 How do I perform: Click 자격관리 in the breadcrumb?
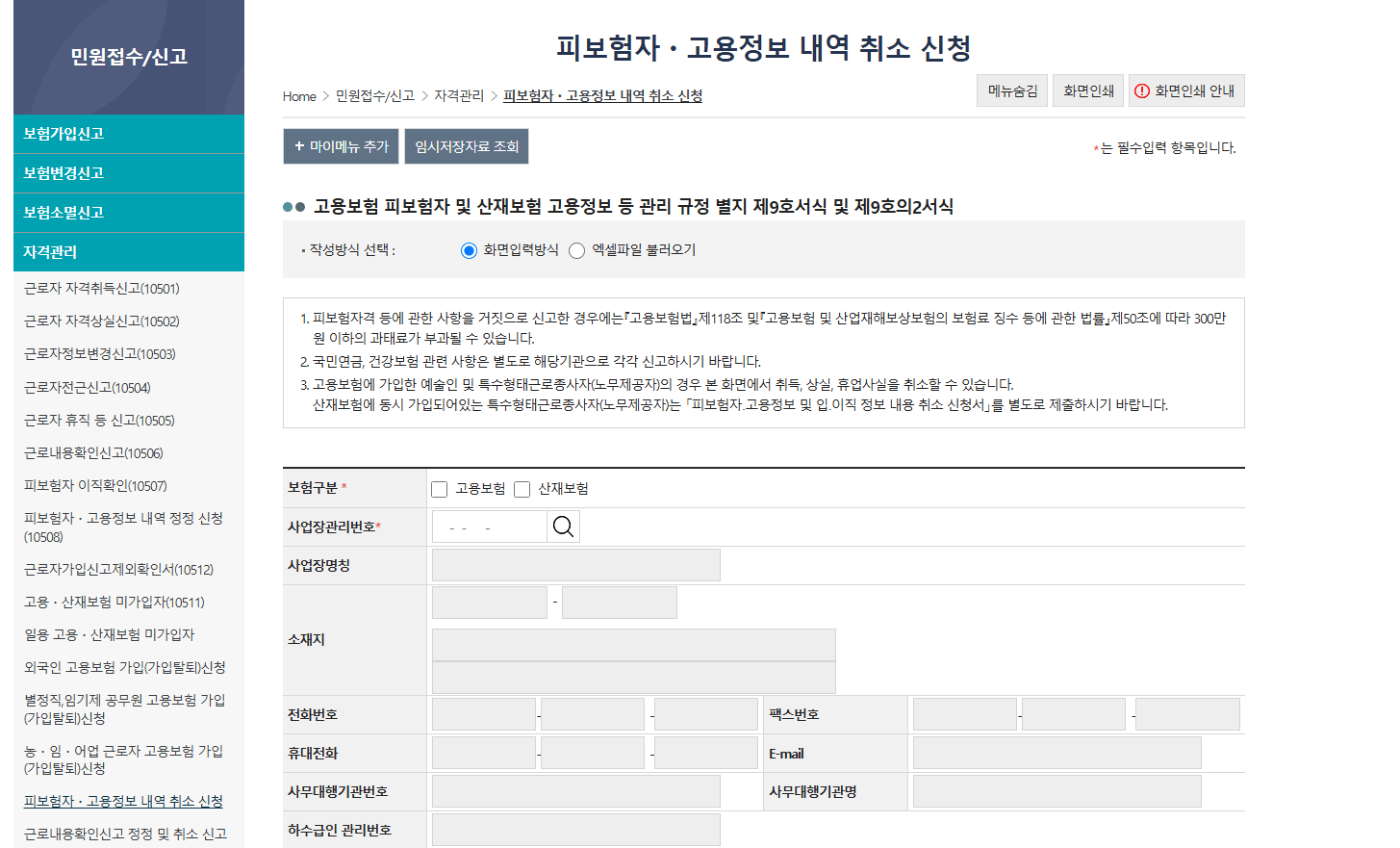click(x=459, y=96)
